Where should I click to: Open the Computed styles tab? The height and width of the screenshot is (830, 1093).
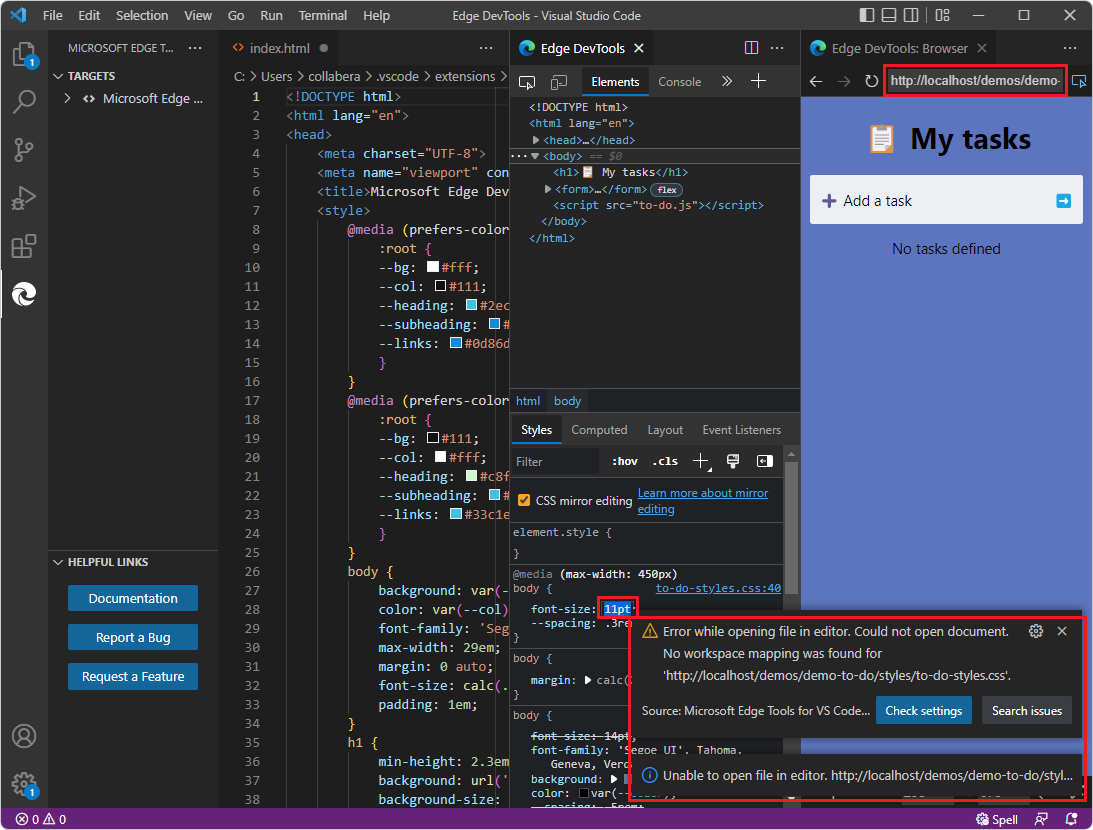tap(599, 429)
